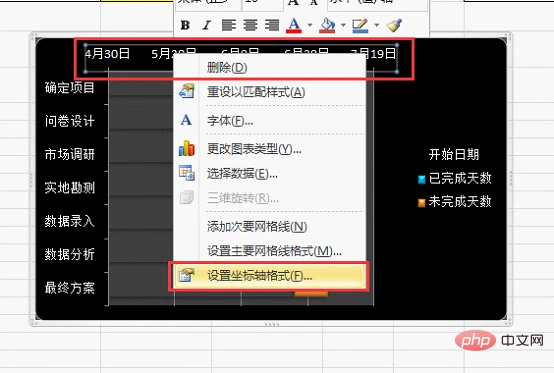Click the shape fill paint bucket icon
Viewport: 554px width, 373px height.
(x=327, y=25)
